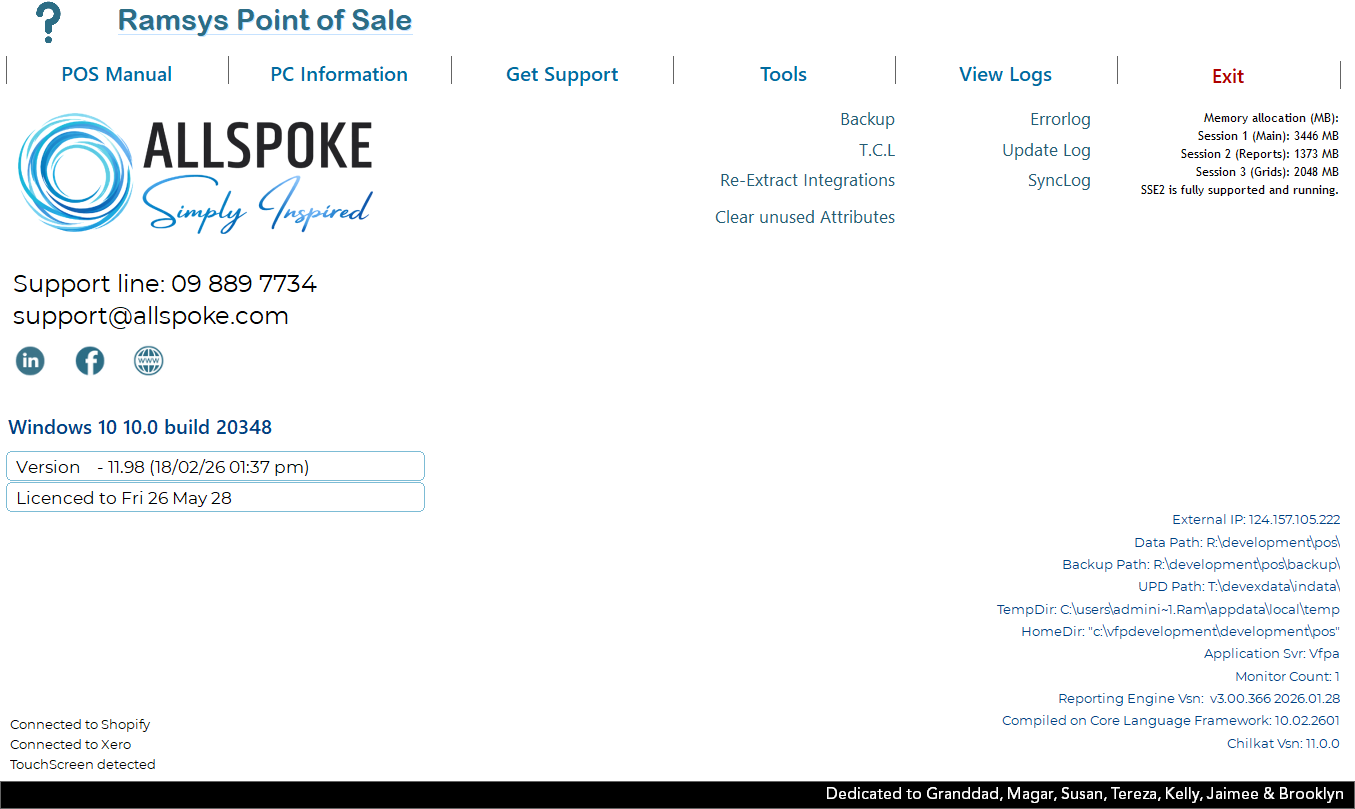
Task: Open the T.C.L tool link
Action: [876, 150]
